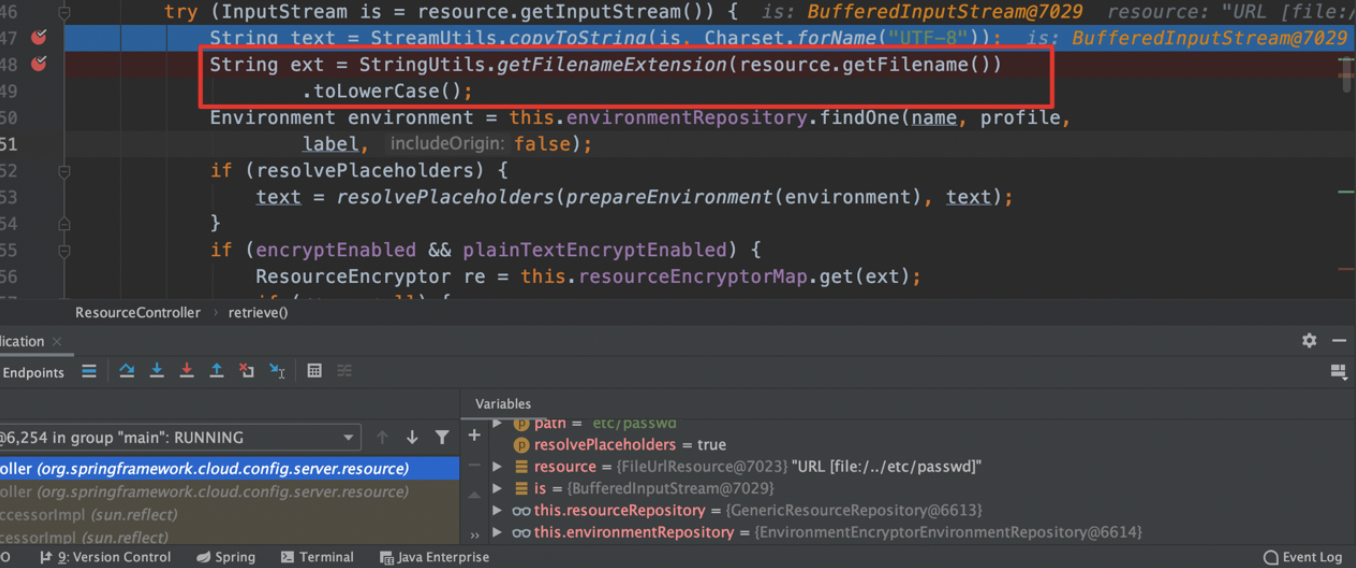Expand the resource variable node
1356x568 pixels.
497,467
